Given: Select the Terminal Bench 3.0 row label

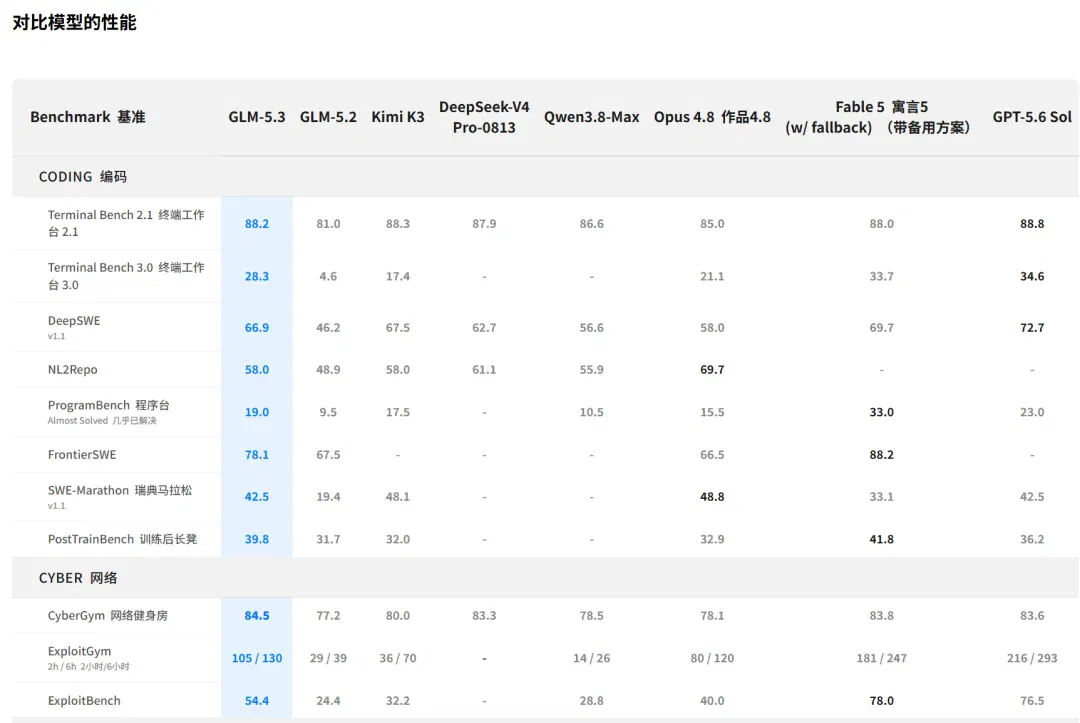Looking at the screenshot, I should coord(126,275).
